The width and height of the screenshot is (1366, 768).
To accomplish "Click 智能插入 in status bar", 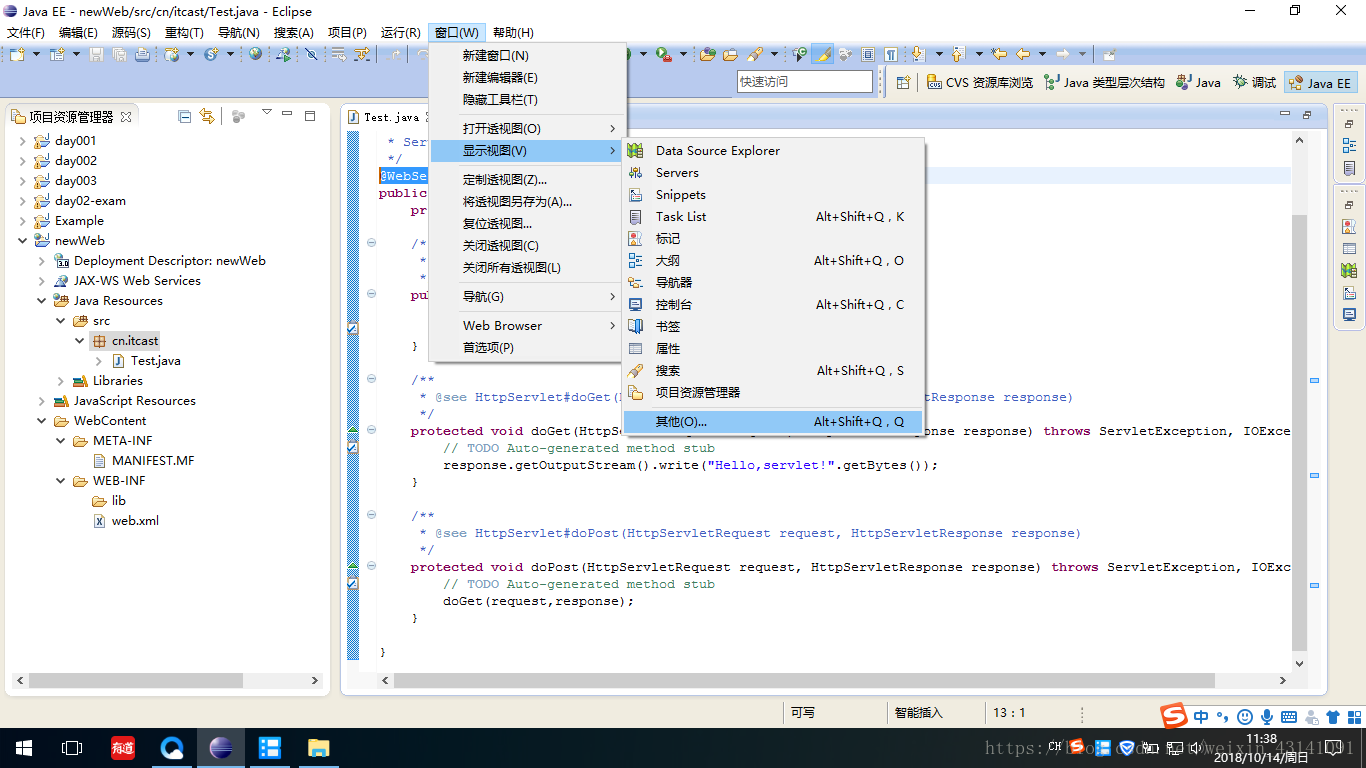I will (919, 713).
